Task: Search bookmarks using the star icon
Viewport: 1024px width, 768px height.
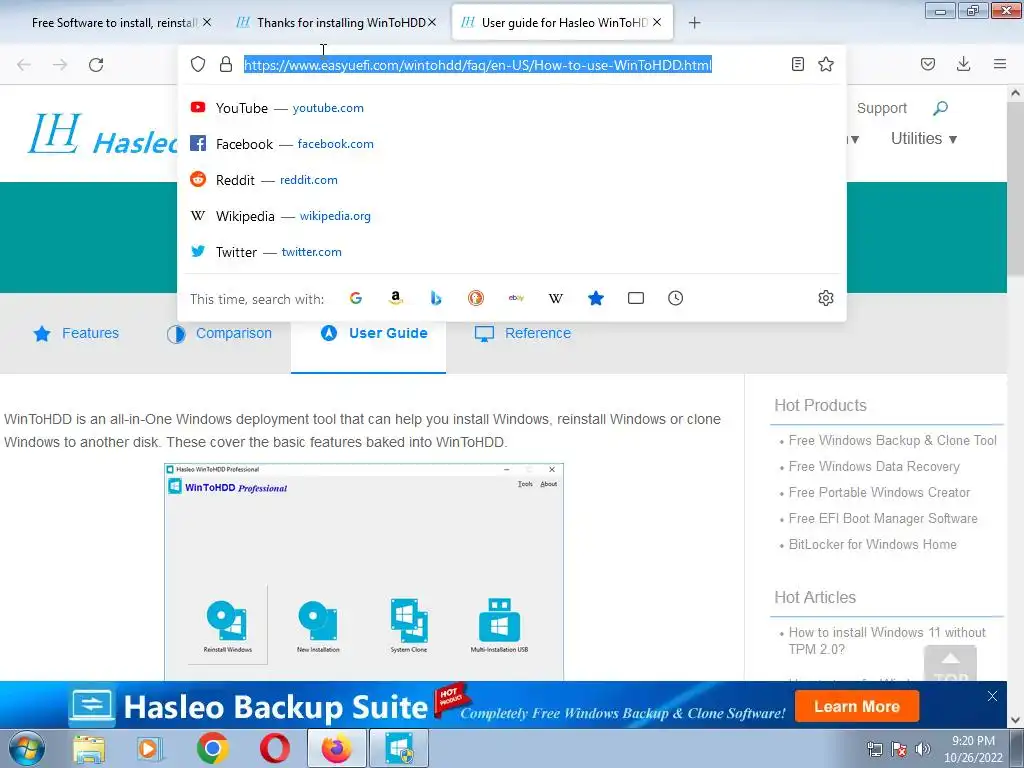Action: click(x=596, y=298)
